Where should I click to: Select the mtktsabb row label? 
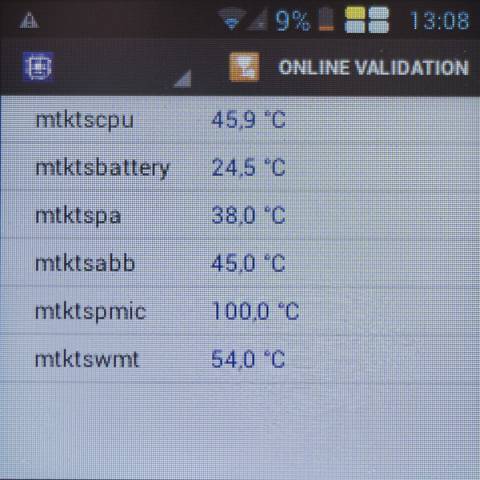[x=85, y=263]
